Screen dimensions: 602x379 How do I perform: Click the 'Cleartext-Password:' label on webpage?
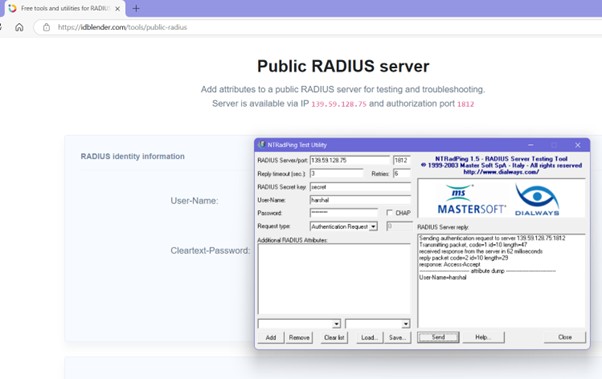tap(210, 251)
